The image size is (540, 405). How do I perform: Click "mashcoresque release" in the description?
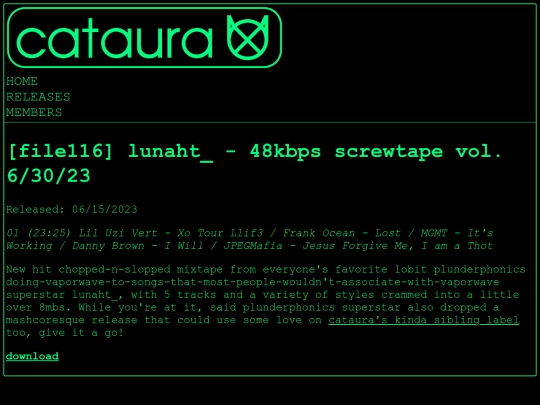point(71,320)
